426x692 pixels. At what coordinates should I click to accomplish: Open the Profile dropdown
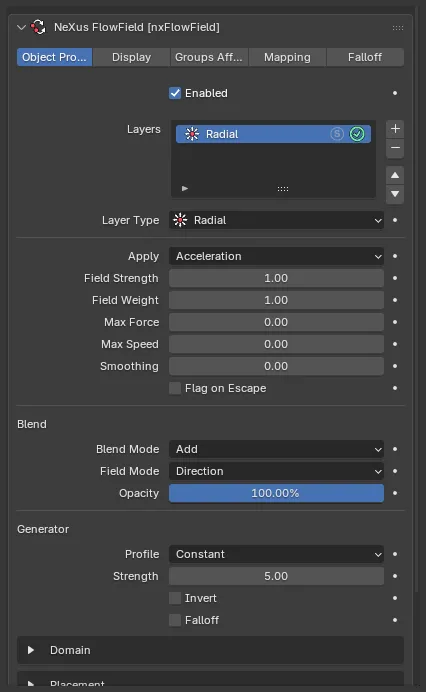(x=276, y=554)
